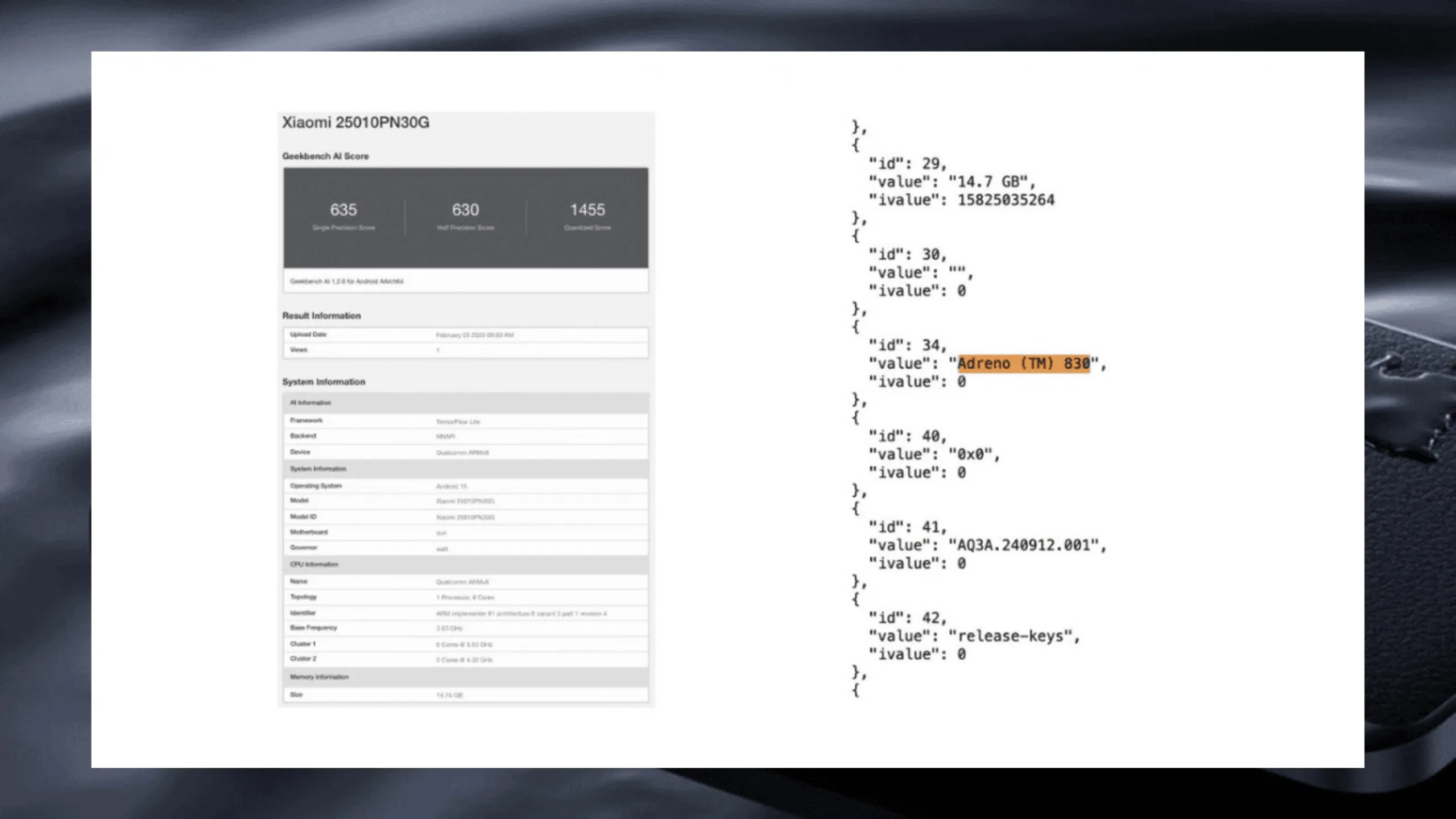
Task: Select the "14.7 GB" JSON value
Action: click(x=988, y=182)
